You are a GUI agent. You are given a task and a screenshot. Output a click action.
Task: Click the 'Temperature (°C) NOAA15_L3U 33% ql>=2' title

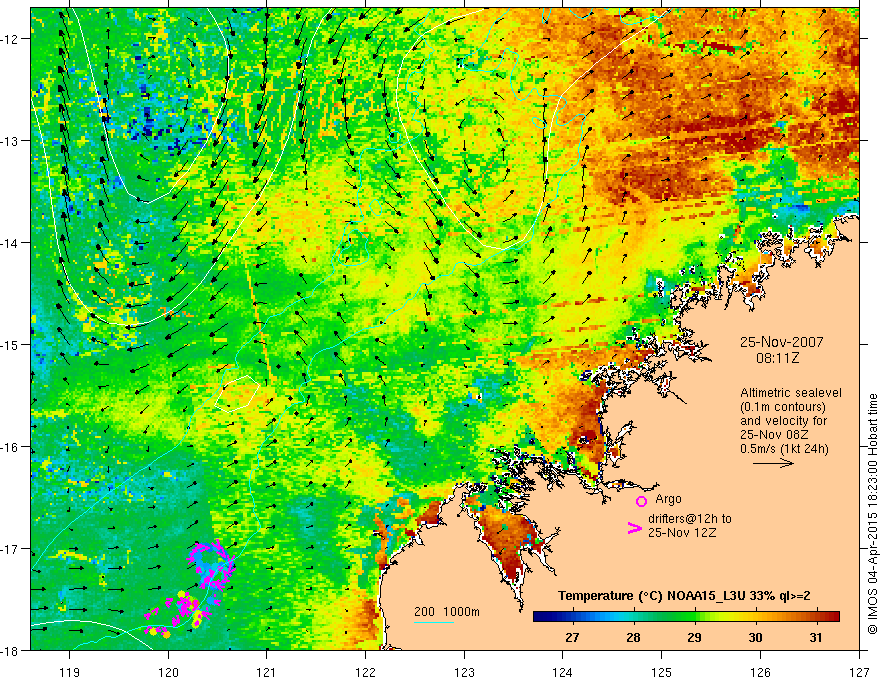coord(684,596)
